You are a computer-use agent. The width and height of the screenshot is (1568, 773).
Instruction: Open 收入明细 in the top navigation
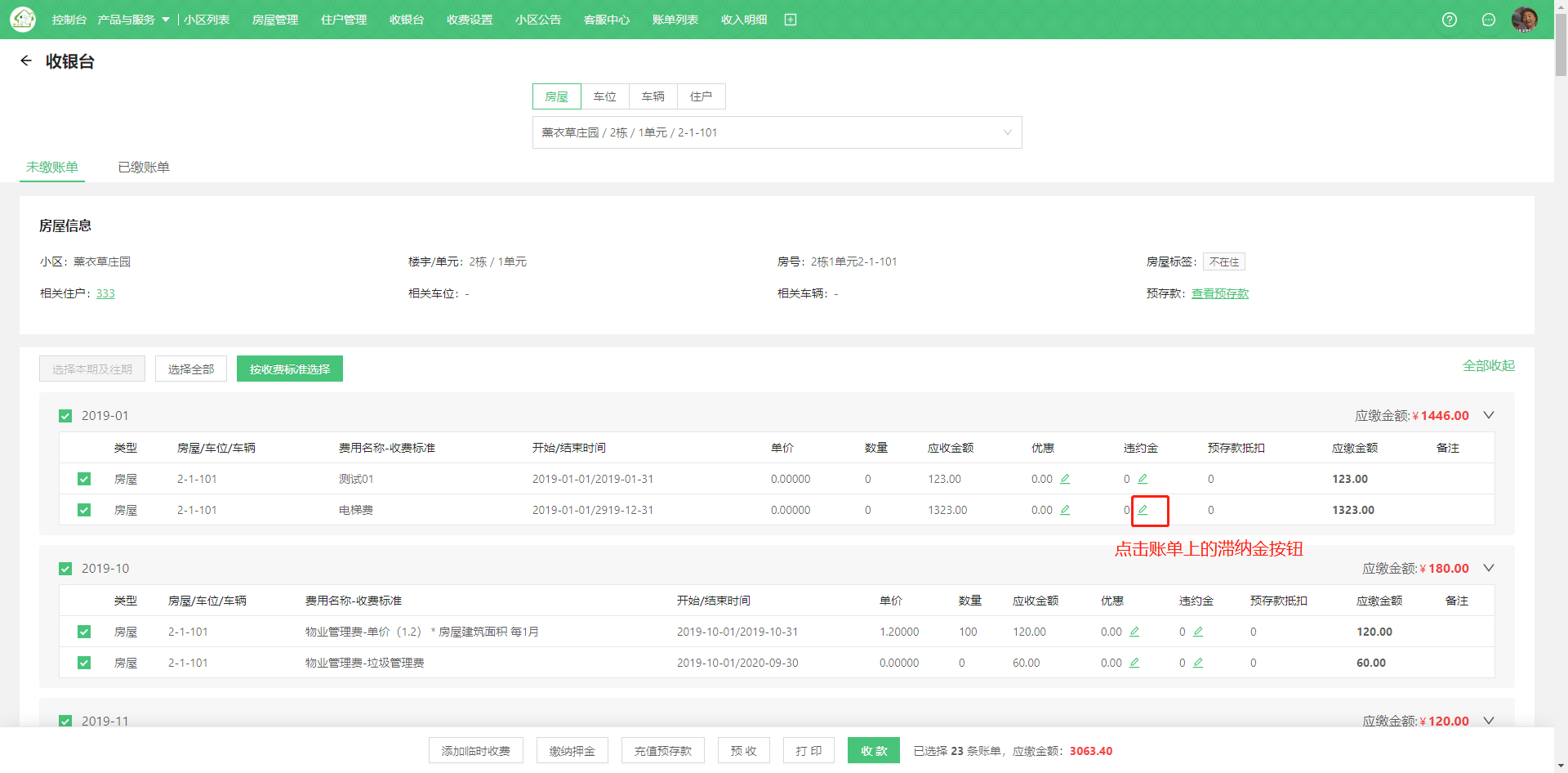pos(744,20)
